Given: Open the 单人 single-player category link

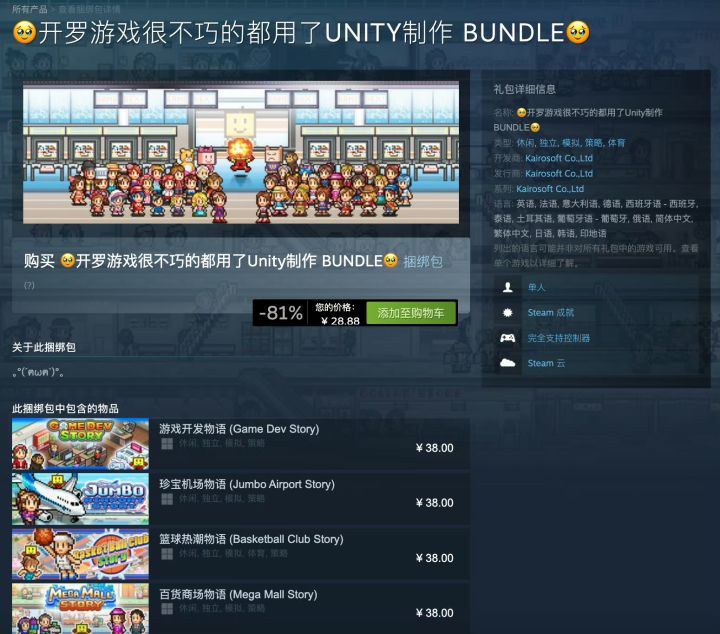Looking at the screenshot, I should pyautogui.click(x=536, y=287).
